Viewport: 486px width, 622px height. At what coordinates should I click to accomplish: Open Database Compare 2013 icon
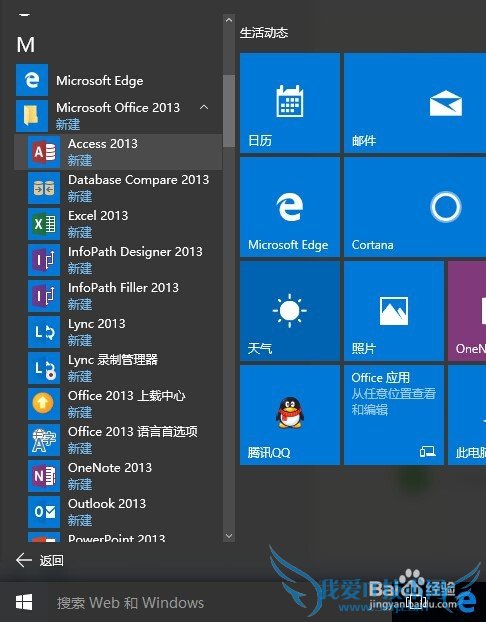(44, 188)
